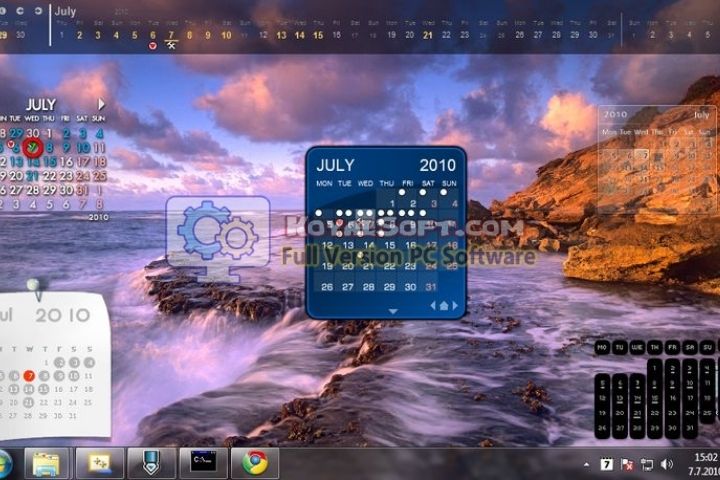The width and height of the screenshot is (720, 480).
Task: Open the Command Prompt taskbar icon
Action: point(203,464)
